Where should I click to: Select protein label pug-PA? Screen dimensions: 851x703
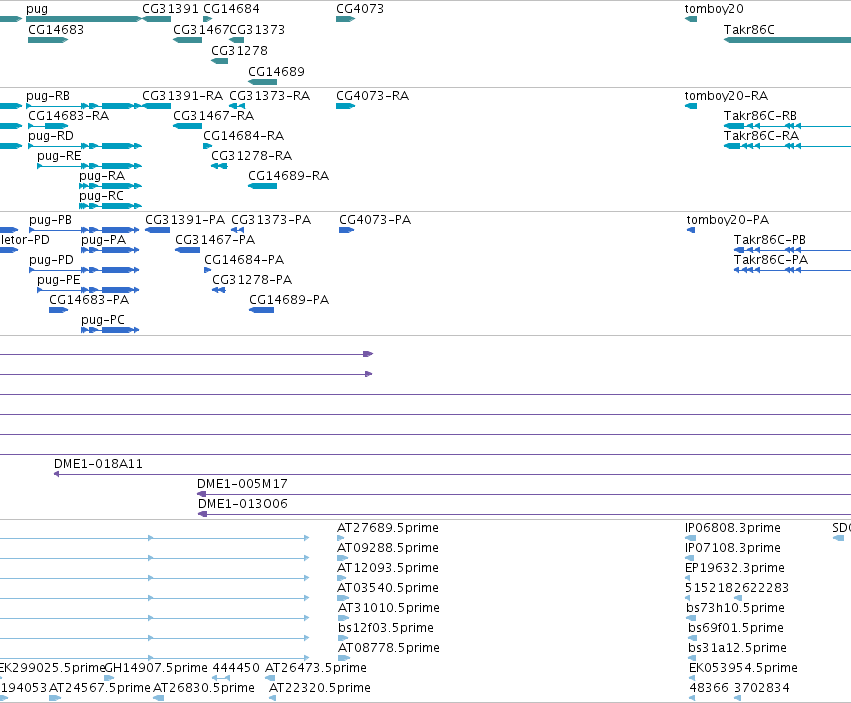coord(104,240)
